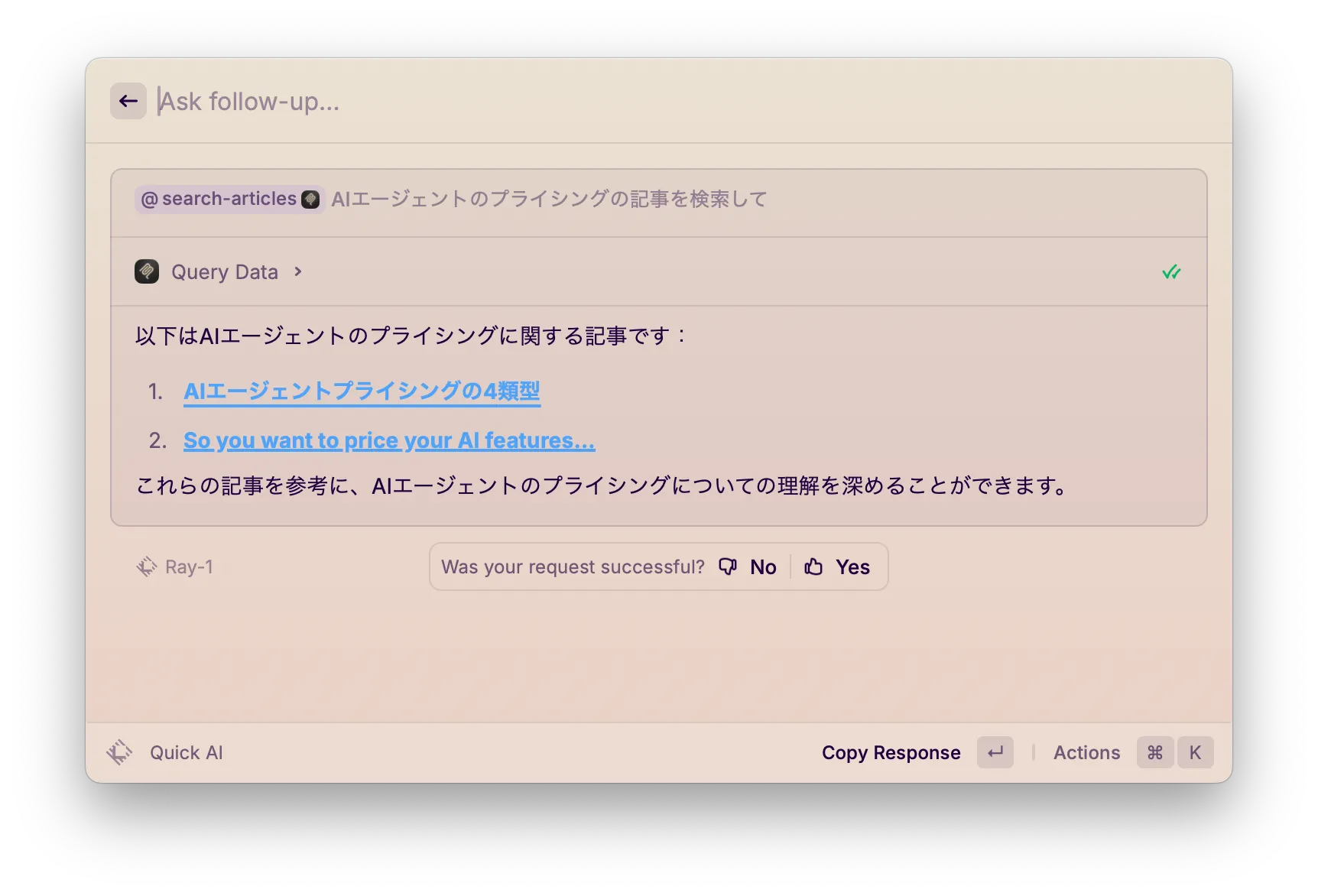Click the K key shortcut badge
Image resolution: width=1318 pixels, height=896 pixels.
(x=1195, y=752)
